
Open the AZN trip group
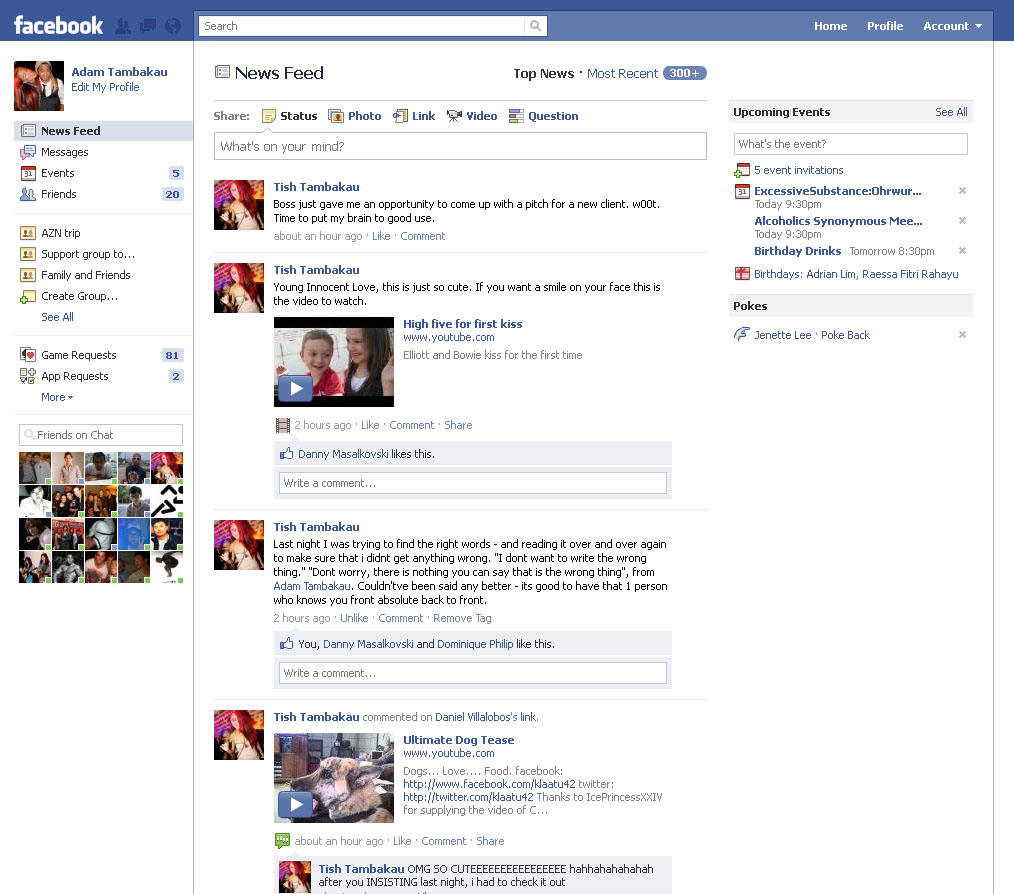pos(61,233)
